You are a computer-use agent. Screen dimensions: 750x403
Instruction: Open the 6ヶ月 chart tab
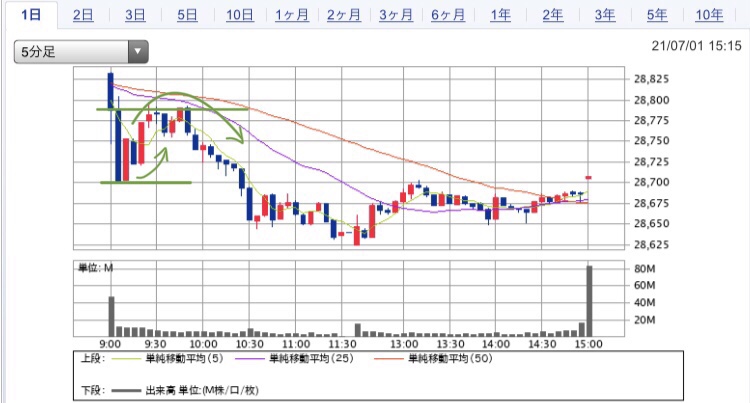(448, 15)
